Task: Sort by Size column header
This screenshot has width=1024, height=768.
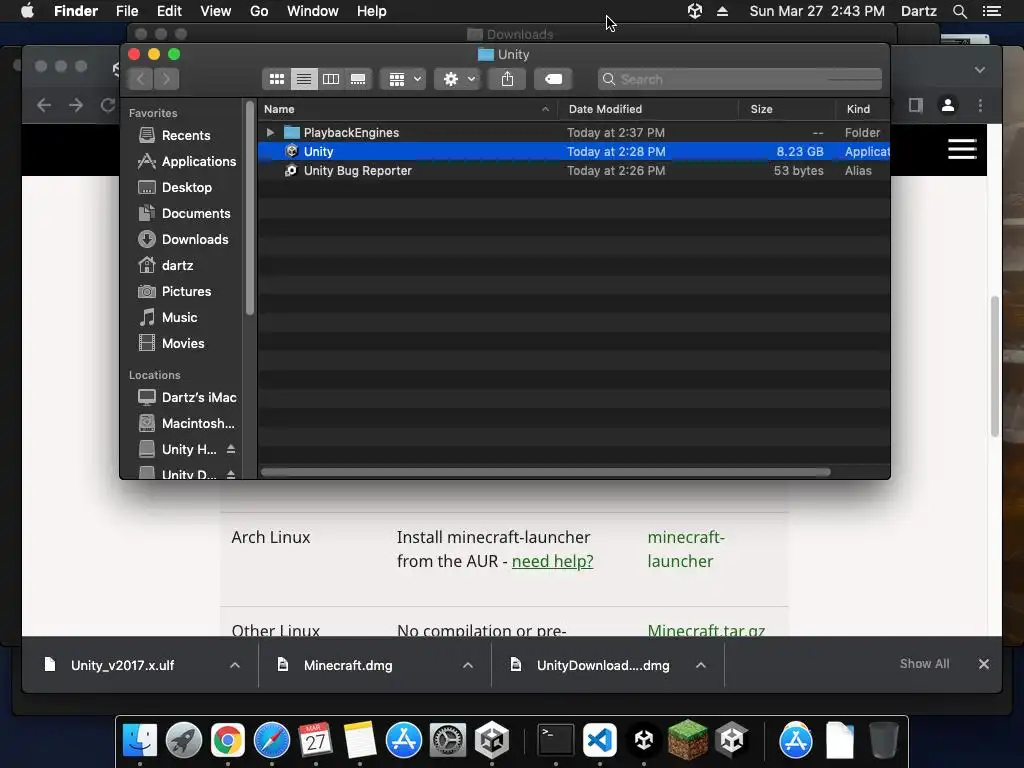Action: pos(787,109)
